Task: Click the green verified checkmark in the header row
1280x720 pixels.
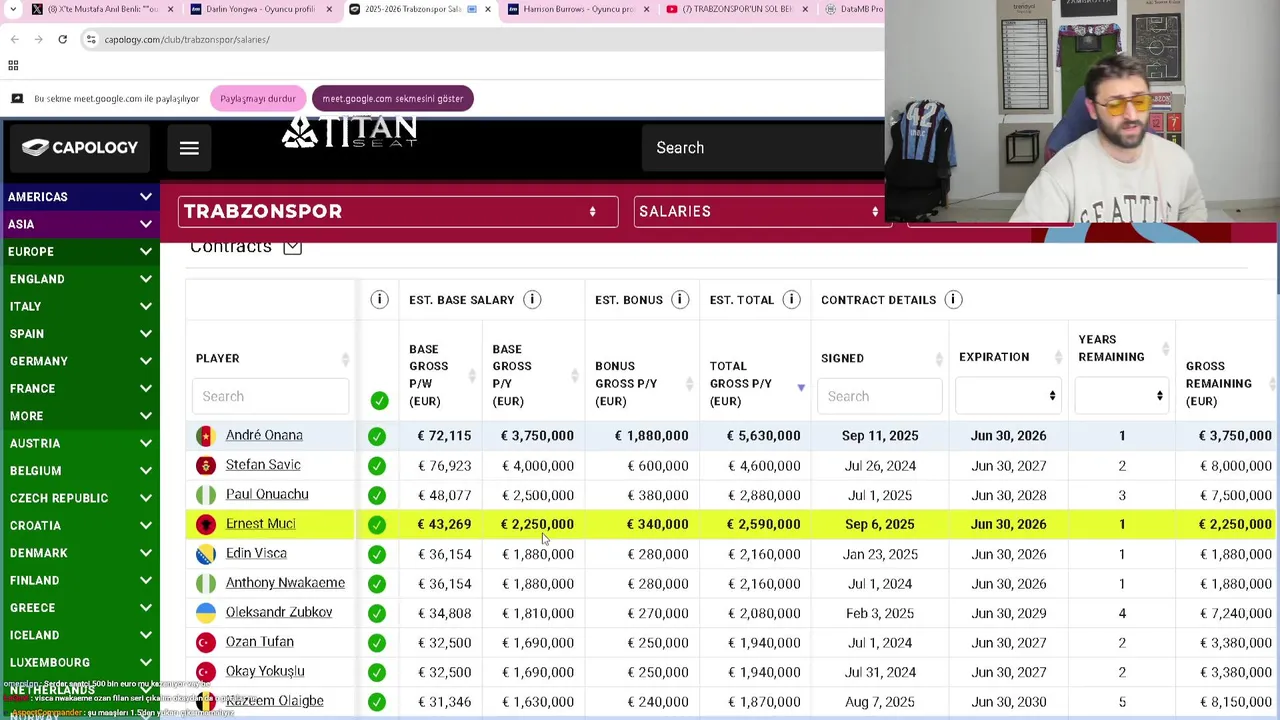Action: point(379,400)
